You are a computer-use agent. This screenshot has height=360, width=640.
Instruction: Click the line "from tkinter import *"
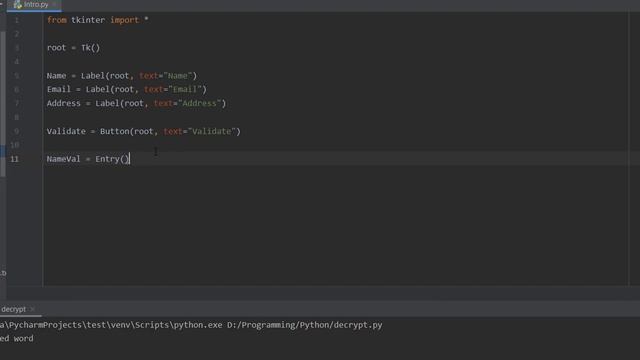pyautogui.click(x=98, y=20)
